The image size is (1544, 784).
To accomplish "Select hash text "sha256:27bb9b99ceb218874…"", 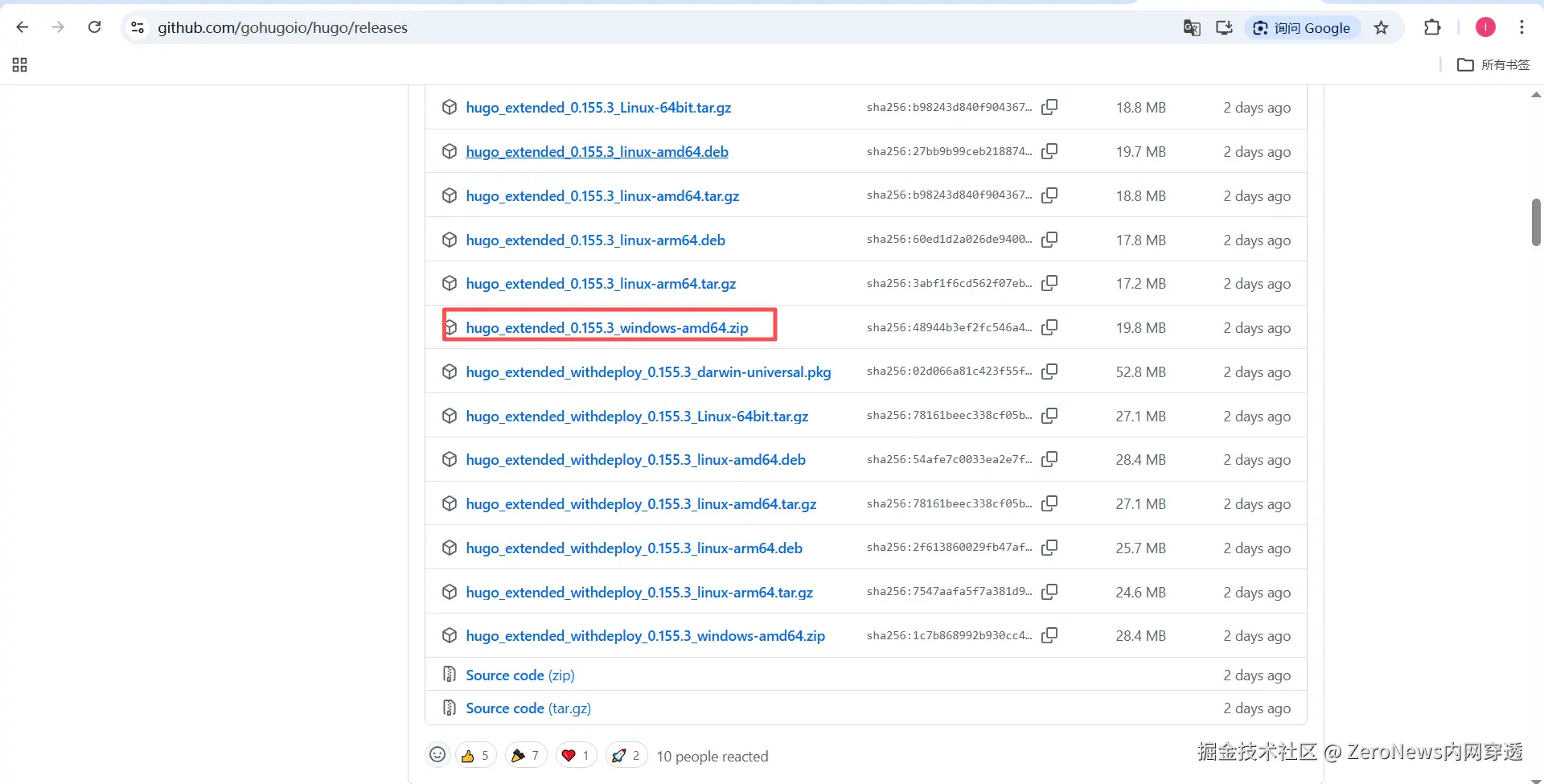I will (949, 151).
